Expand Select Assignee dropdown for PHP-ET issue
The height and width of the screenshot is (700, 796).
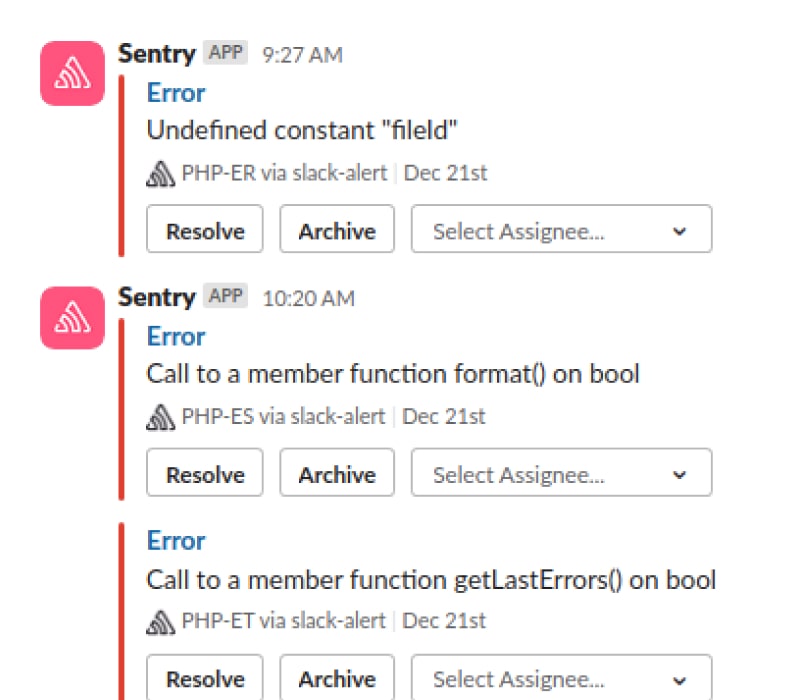(x=561, y=679)
